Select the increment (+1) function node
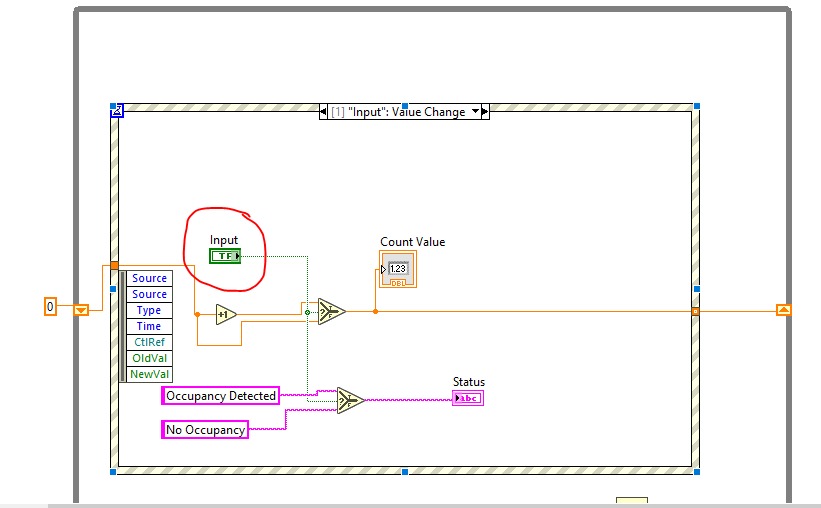 coord(226,314)
